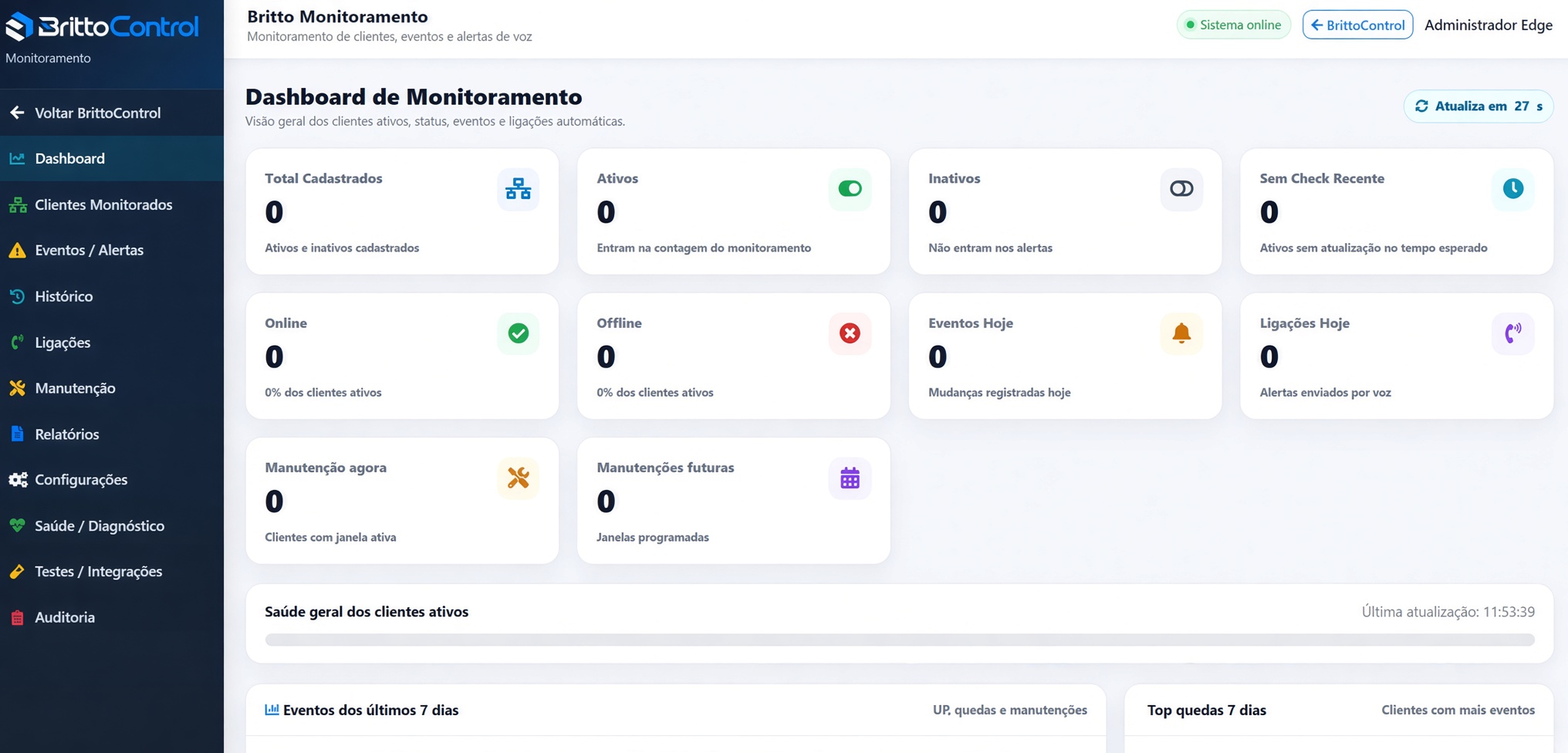The image size is (1568, 753).
Task: Click the Manutenção agora tools icon
Action: 518,478
